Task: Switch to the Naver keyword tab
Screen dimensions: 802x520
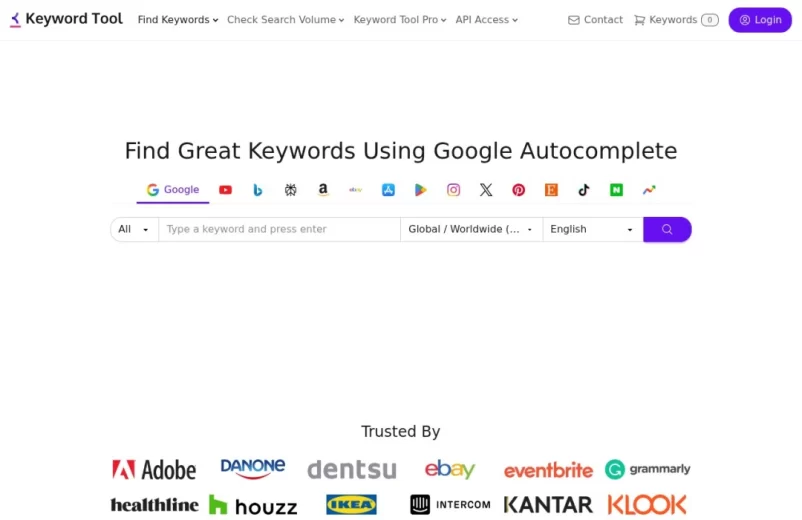Action: tap(616, 190)
